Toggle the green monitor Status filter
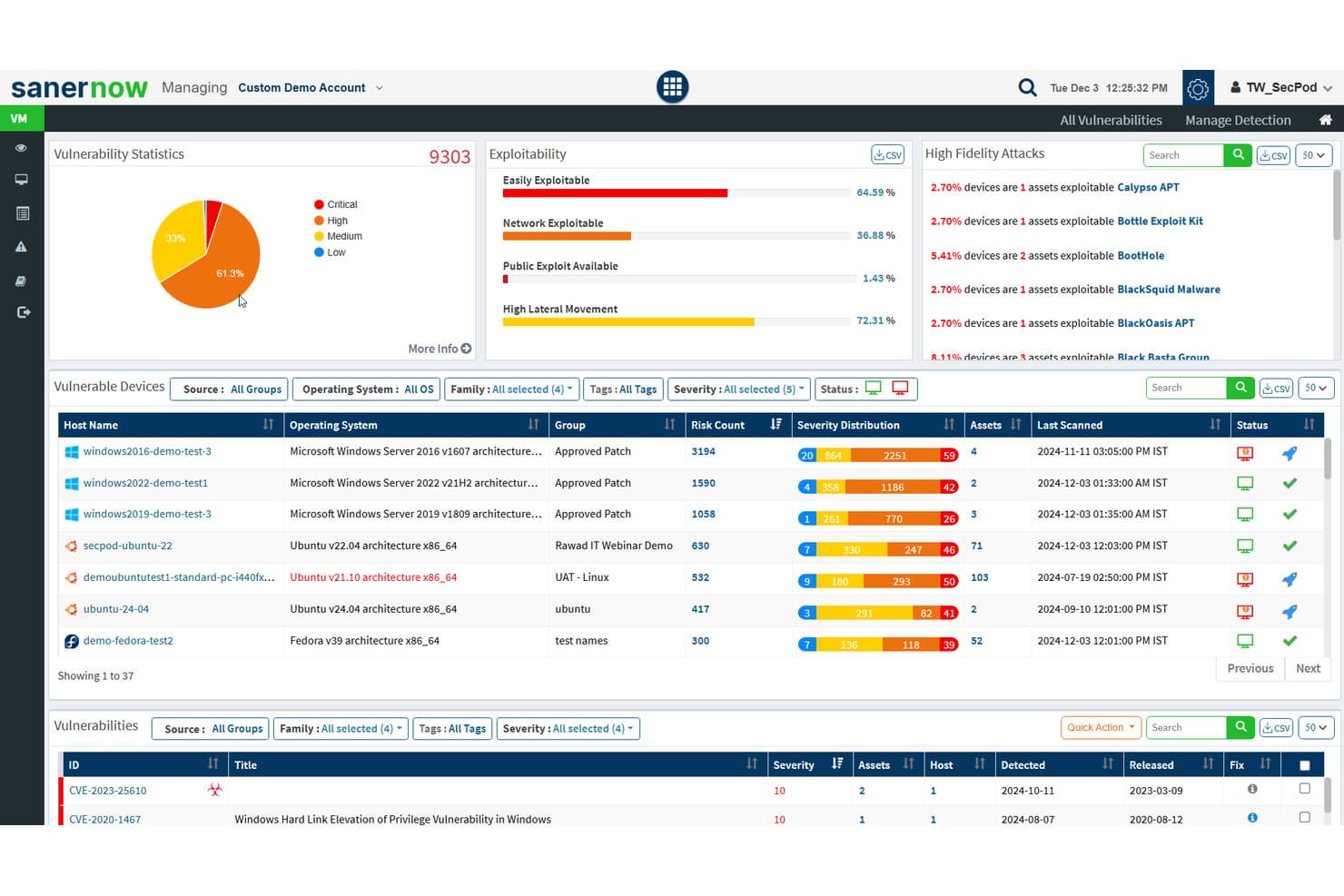The height and width of the screenshot is (896, 1344). [x=874, y=389]
